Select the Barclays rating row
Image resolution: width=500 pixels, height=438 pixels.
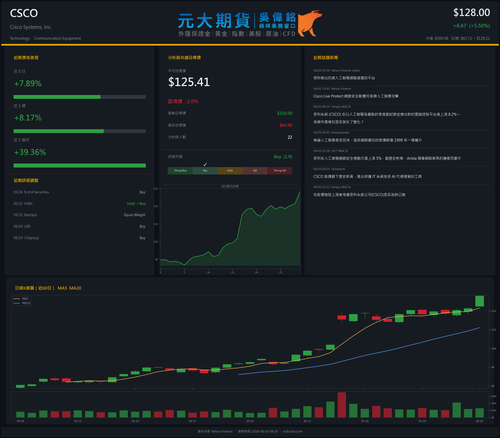[x=80, y=215]
